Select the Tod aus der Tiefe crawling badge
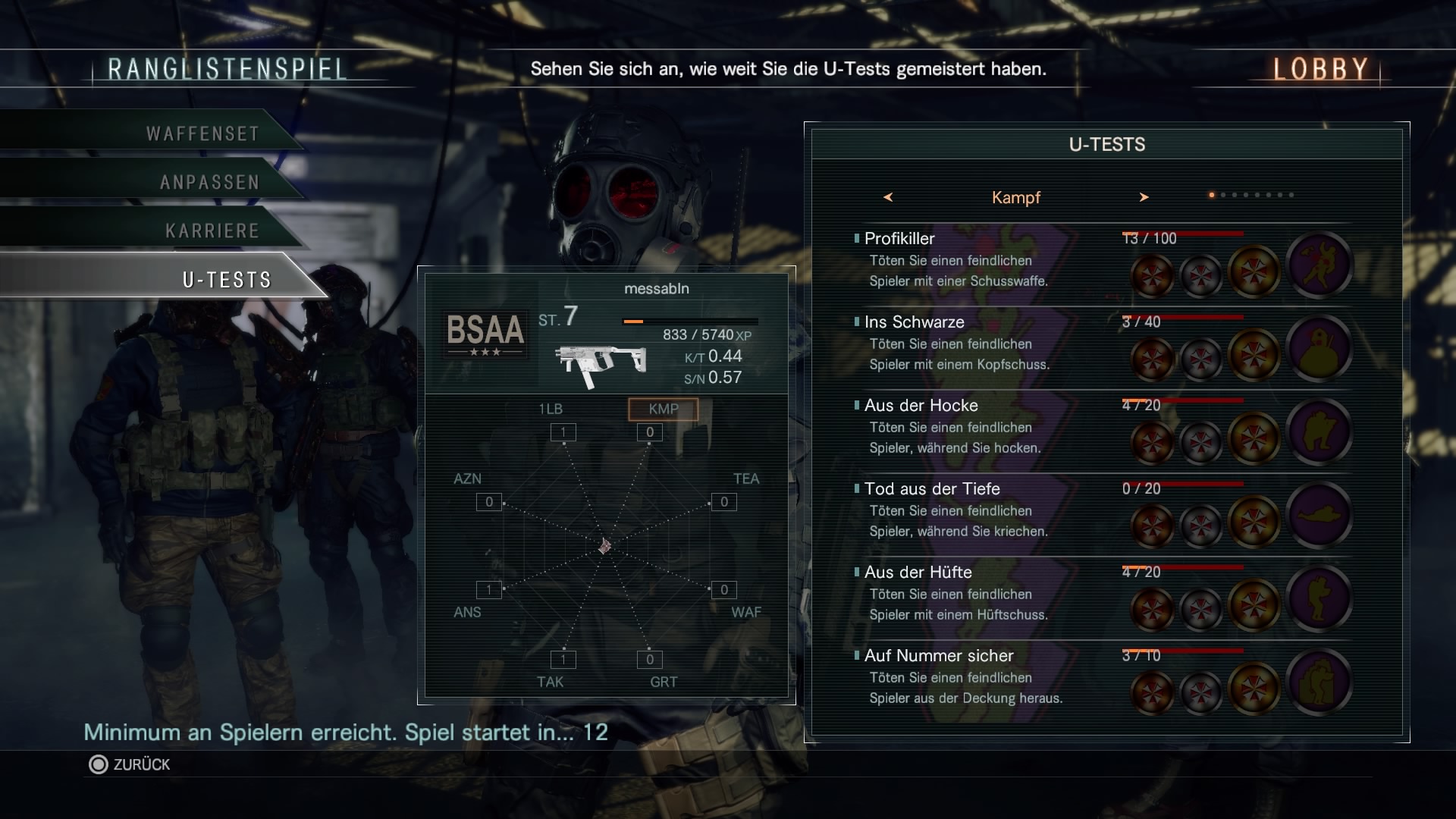Viewport: 1456px width, 819px height. [x=1319, y=515]
